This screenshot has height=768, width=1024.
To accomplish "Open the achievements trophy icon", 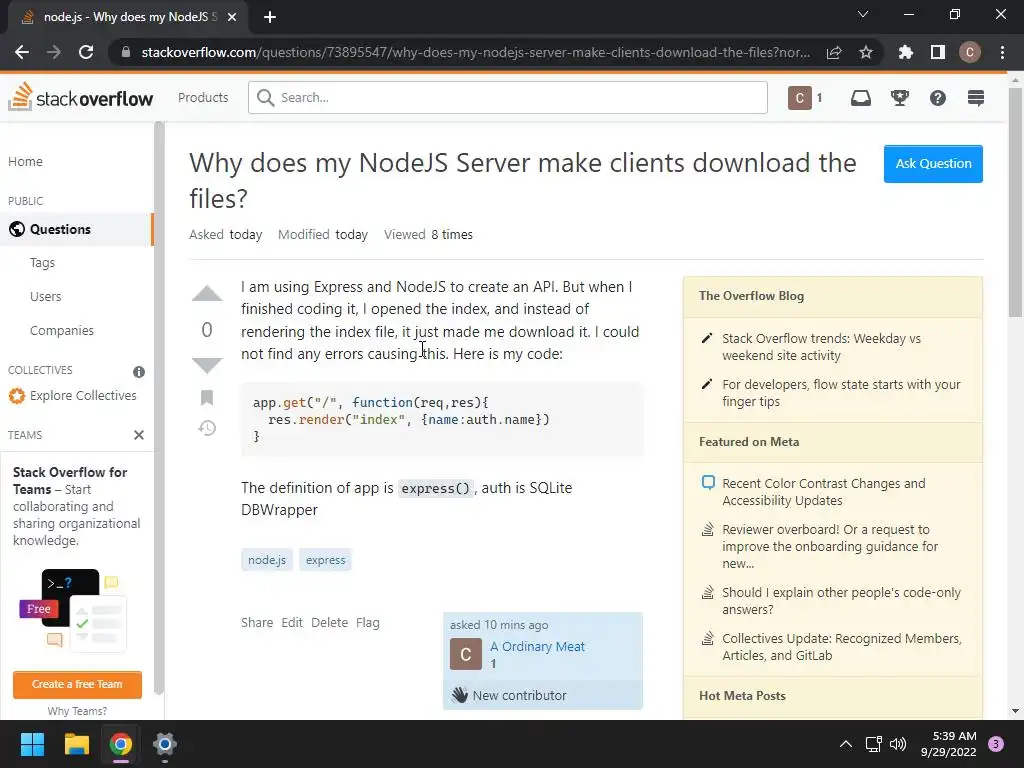I will tap(900, 98).
